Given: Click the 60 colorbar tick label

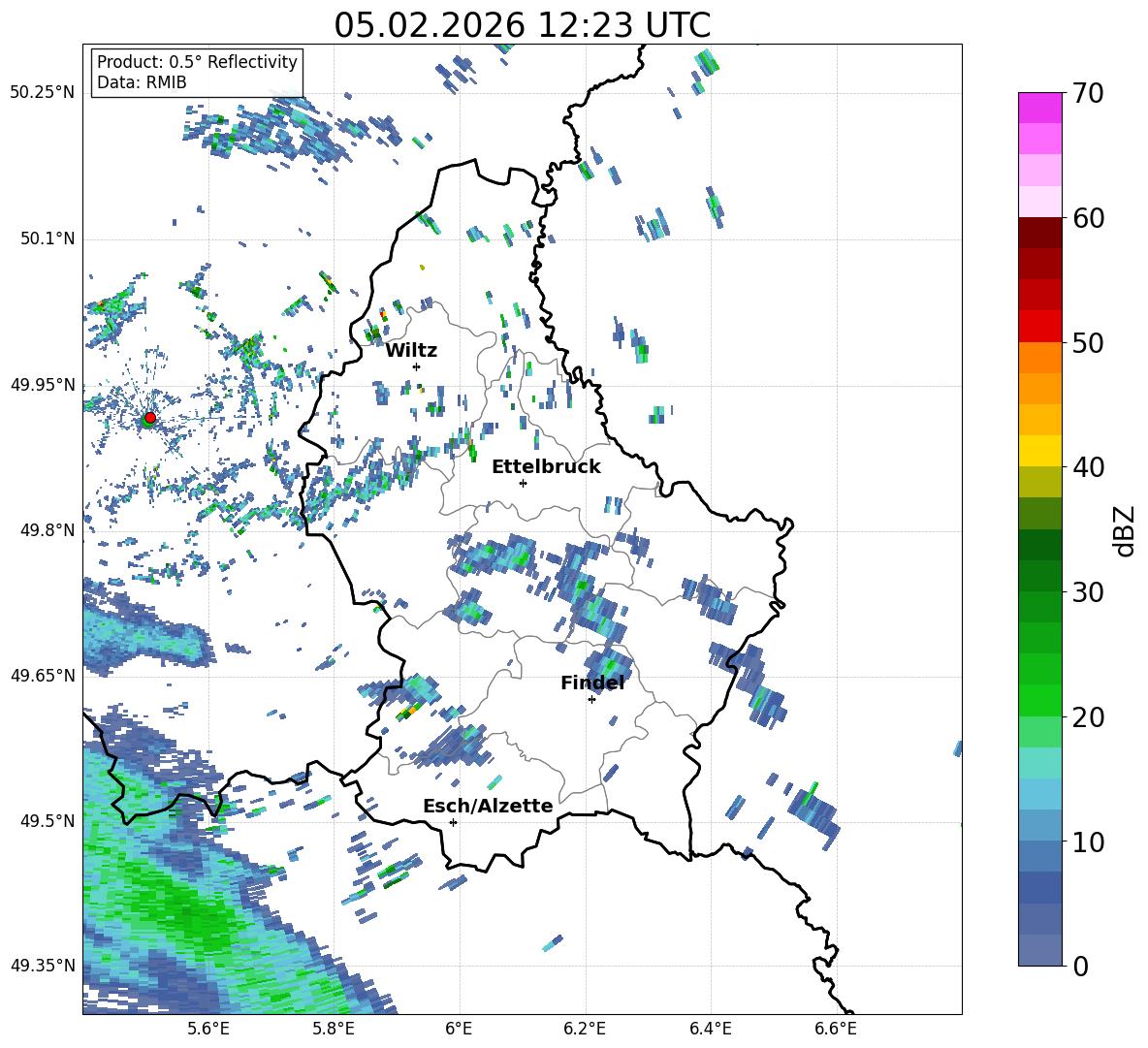Looking at the screenshot, I should pos(1088,218).
